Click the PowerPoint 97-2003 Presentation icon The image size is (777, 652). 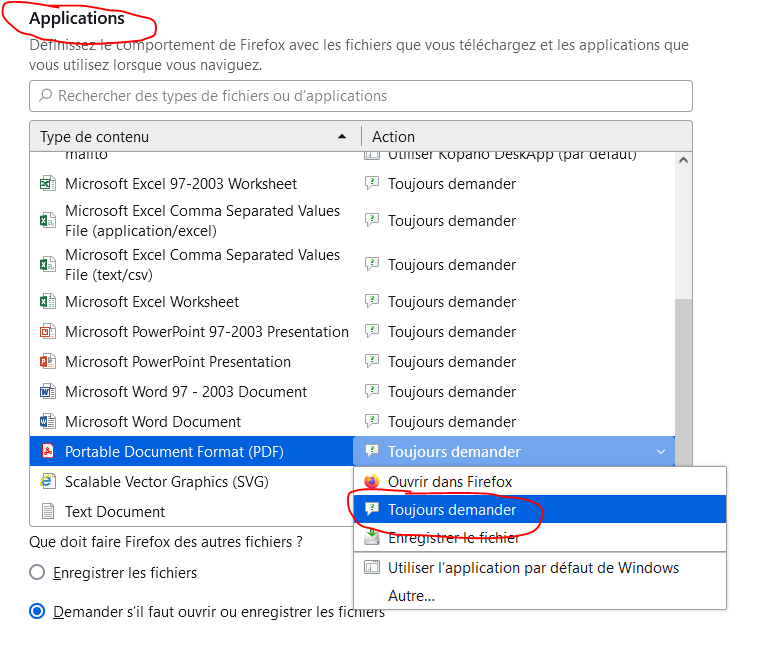pyautogui.click(x=48, y=331)
